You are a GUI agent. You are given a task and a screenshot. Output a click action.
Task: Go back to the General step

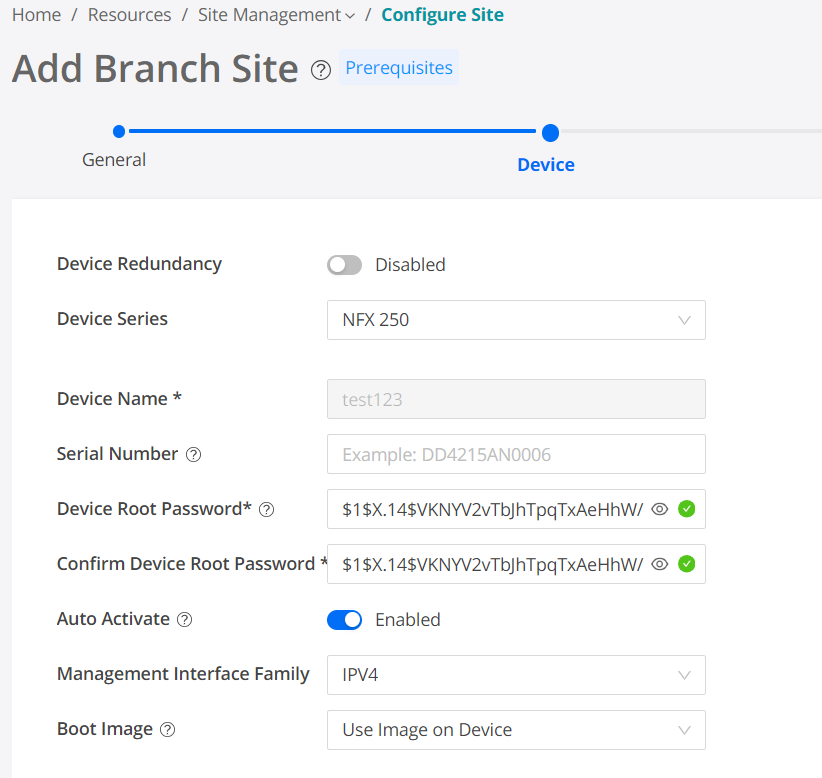[x=114, y=160]
